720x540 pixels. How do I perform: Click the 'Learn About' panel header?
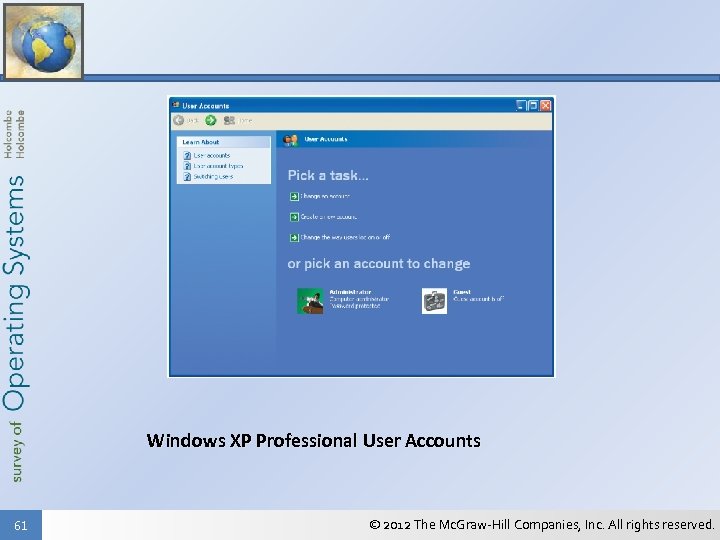coord(224,142)
